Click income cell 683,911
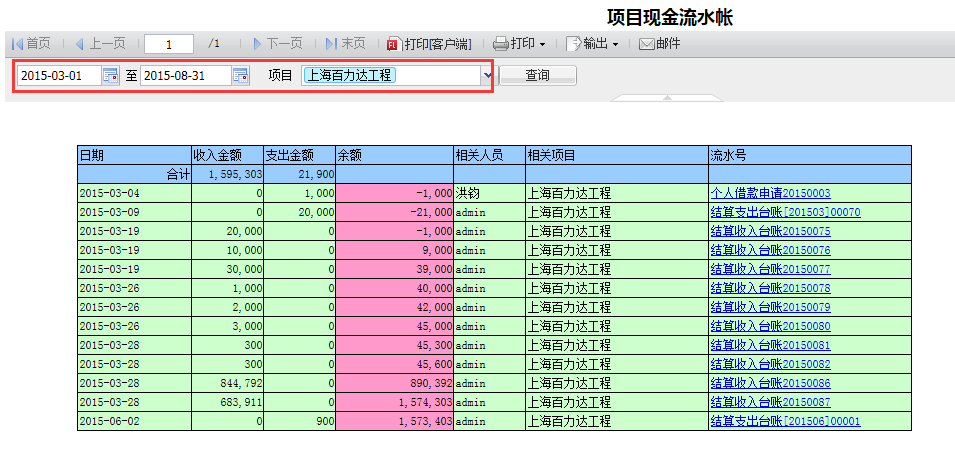The height and width of the screenshot is (467, 955). click(x=227, y=402)
